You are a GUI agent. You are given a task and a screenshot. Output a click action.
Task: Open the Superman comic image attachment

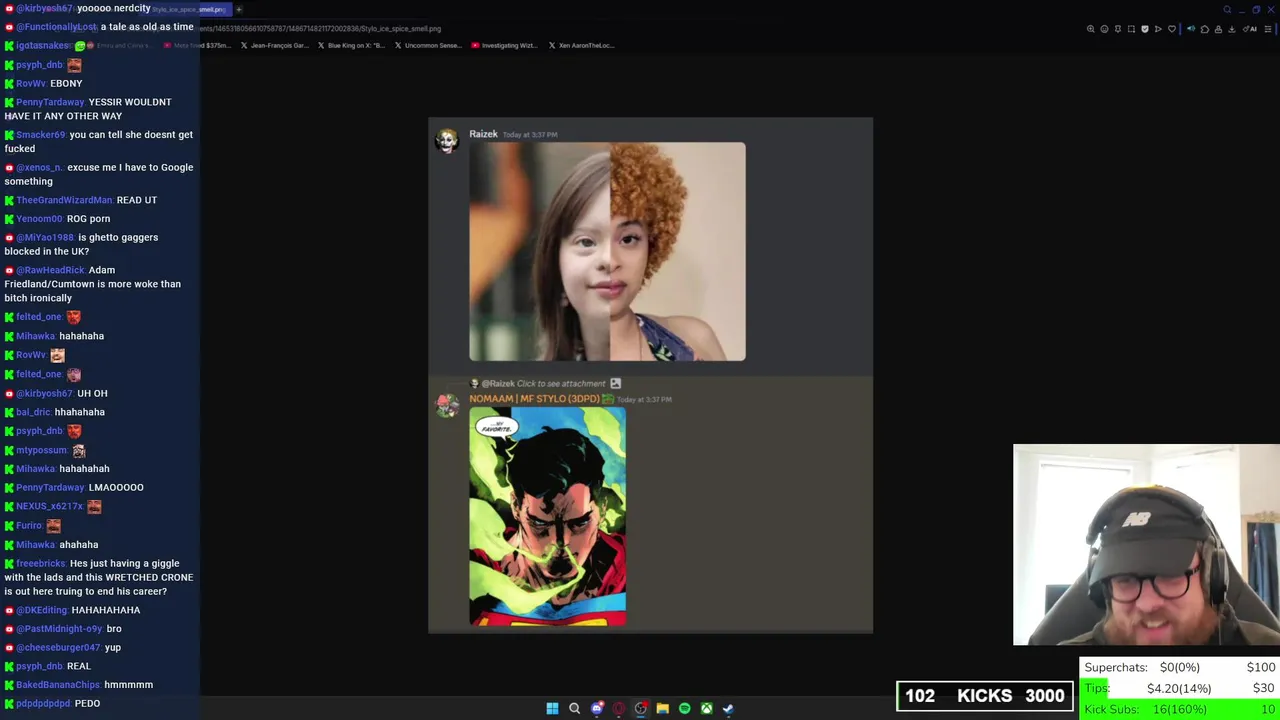click(548, 517)
